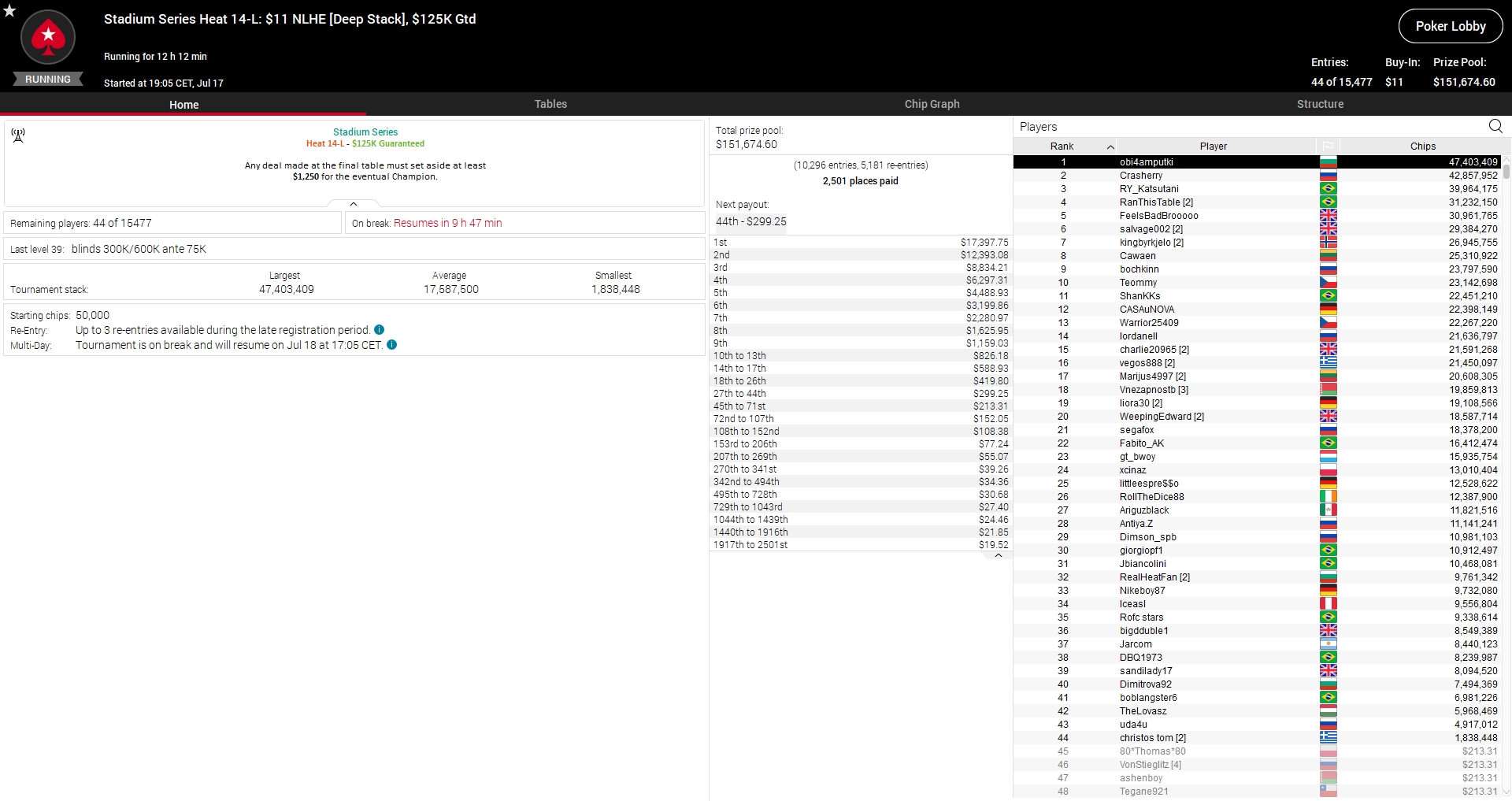Click flag beside Tegane921
Image resolution: width=1512 pixels, height=801 pixels.
pyautogui.click(x=1329, y=792)
